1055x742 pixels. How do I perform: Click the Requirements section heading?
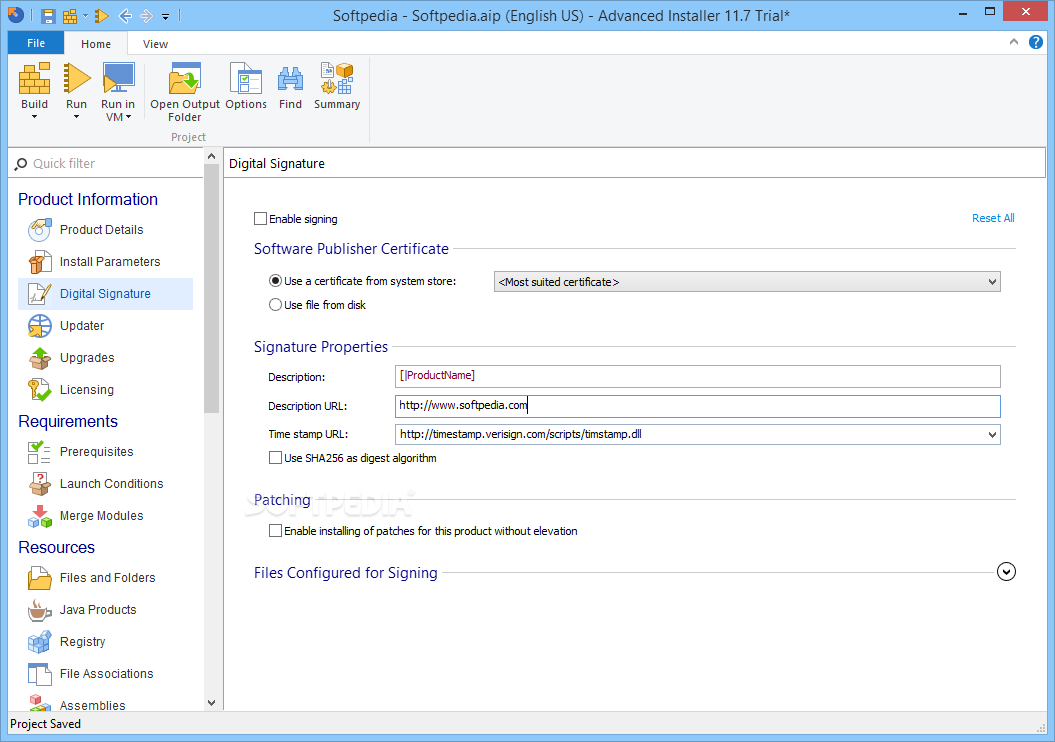pos(68,421)
